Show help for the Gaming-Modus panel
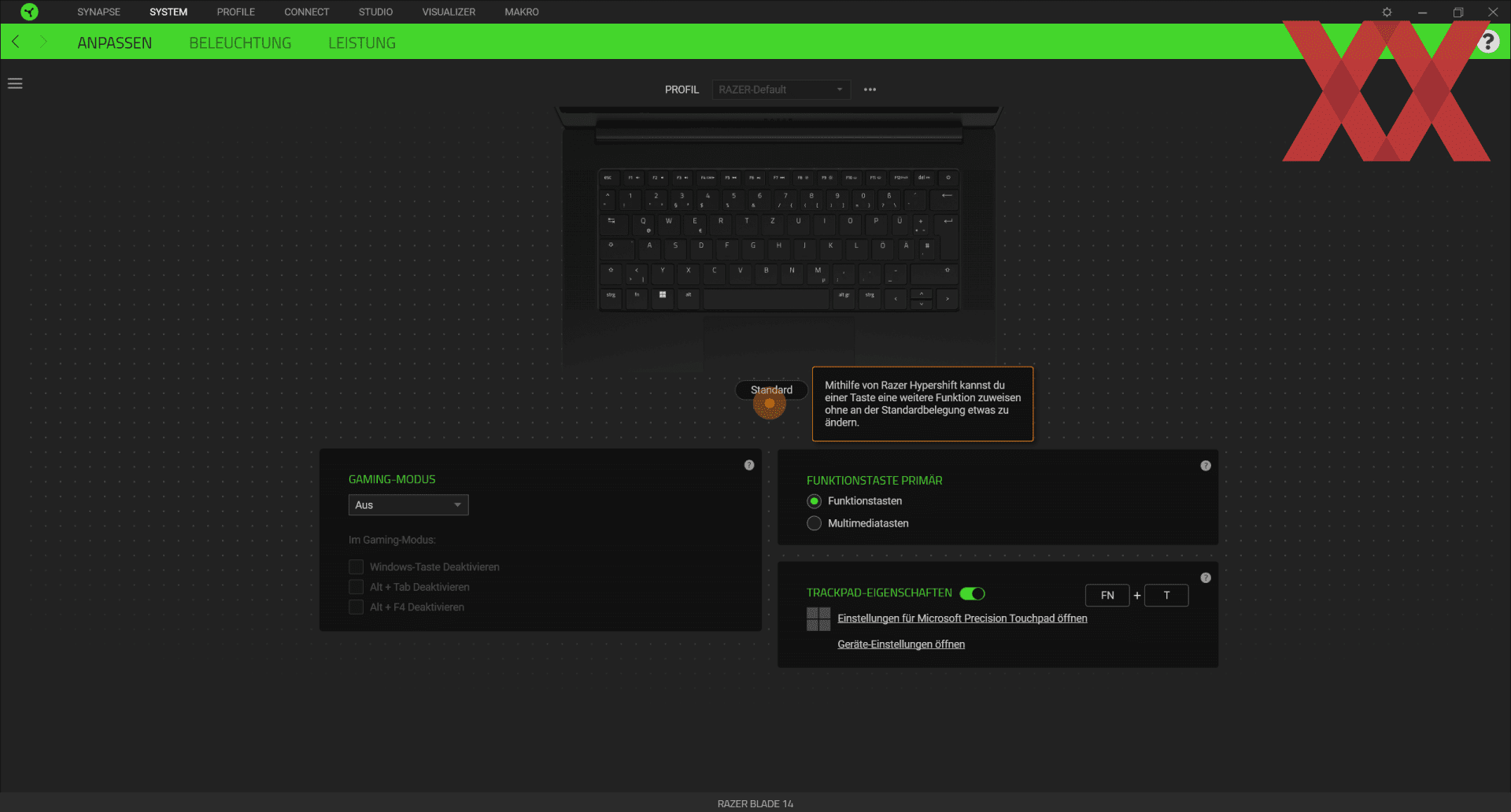 pos(749,465)
